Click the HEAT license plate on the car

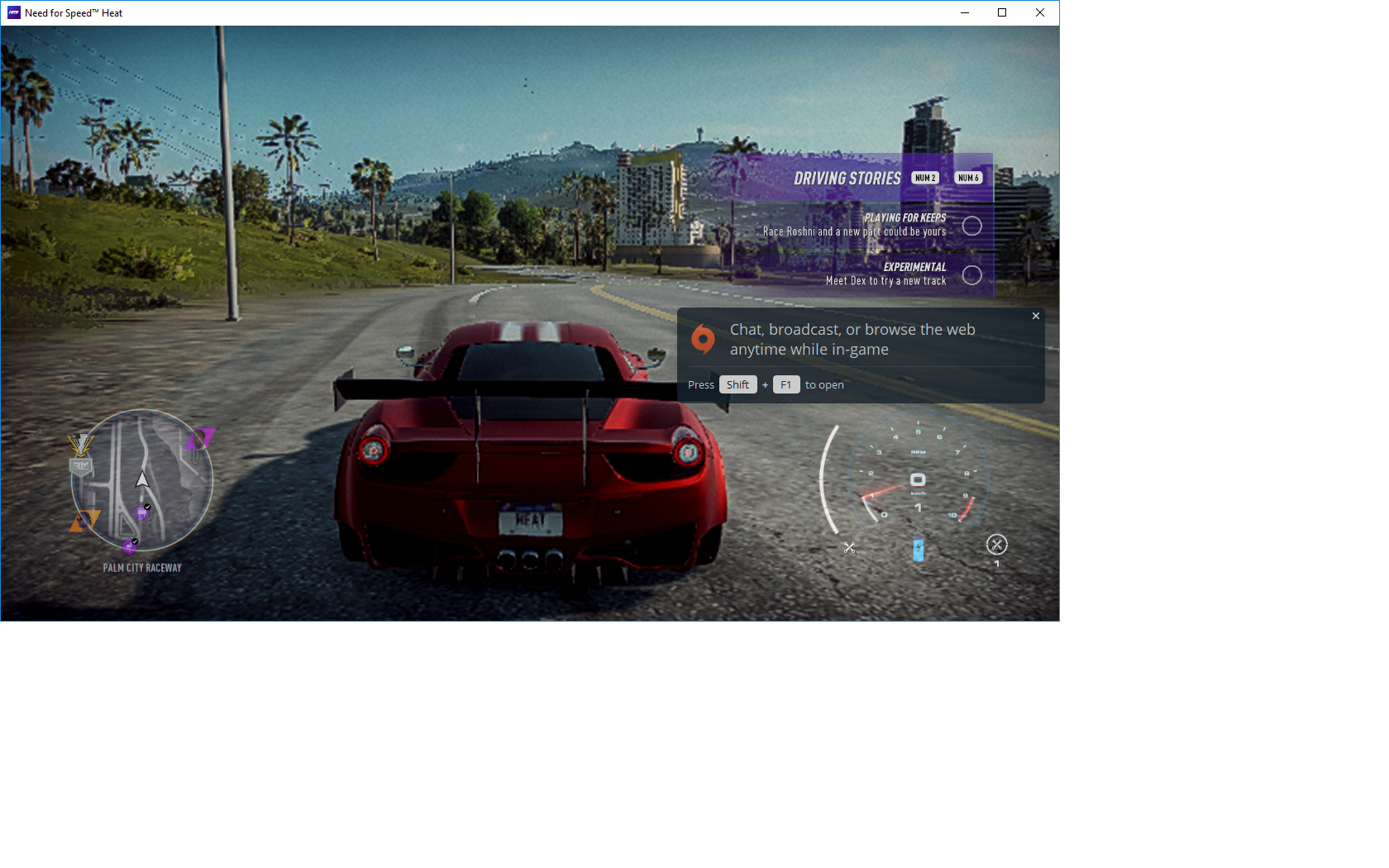pos(530,520)
